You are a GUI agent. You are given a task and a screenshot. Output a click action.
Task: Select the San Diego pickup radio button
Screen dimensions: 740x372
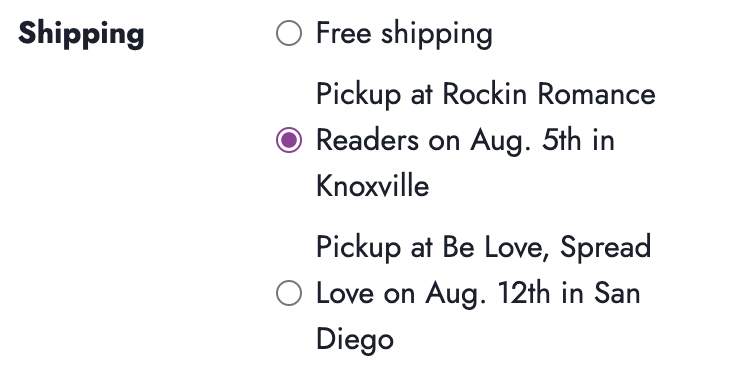coord(289,293)
